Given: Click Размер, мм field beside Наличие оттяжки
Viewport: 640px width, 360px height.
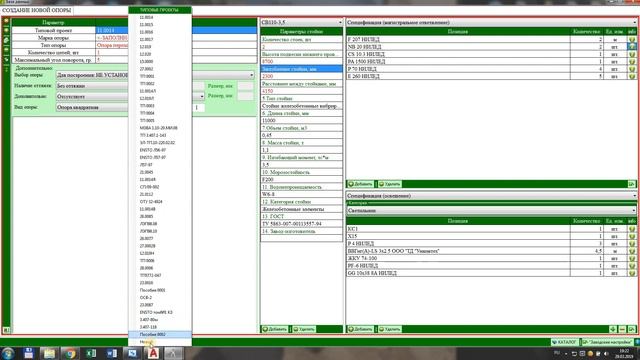Looking at the screenshot, I should point(245,86).
